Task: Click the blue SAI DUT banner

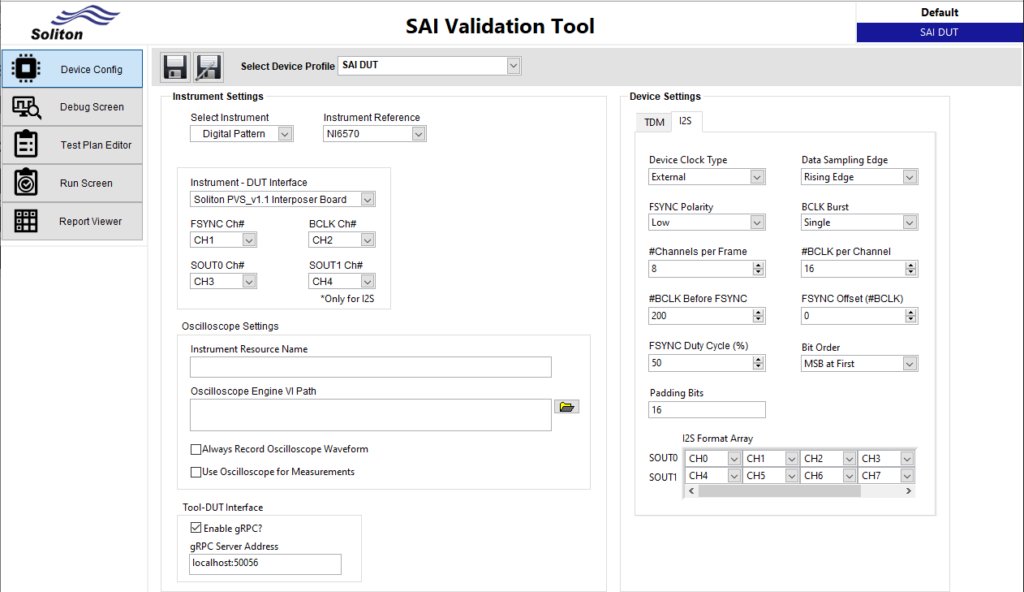Action: click(x=938, y=31)
